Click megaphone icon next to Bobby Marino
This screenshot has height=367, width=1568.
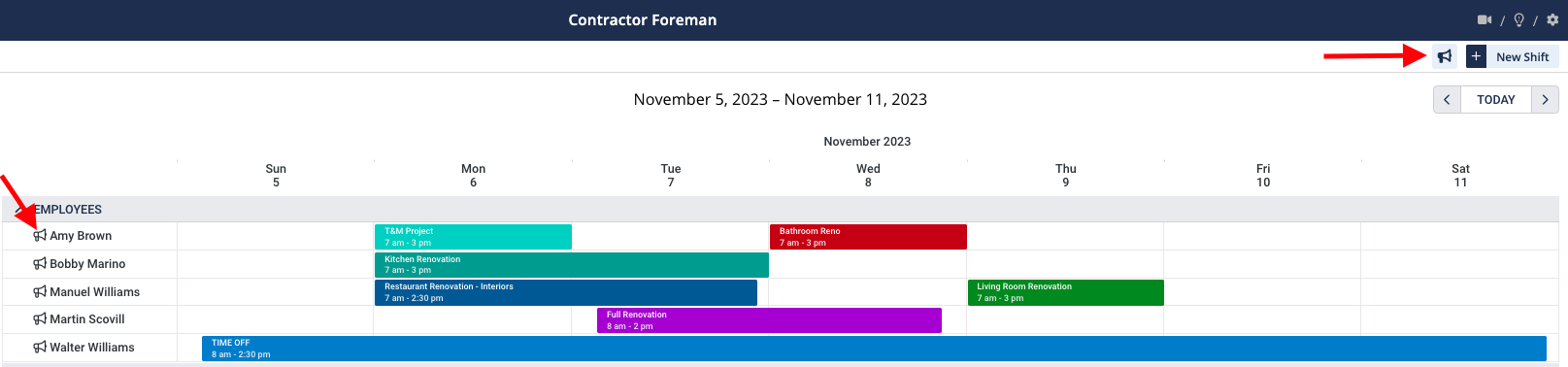pos(40,263)
